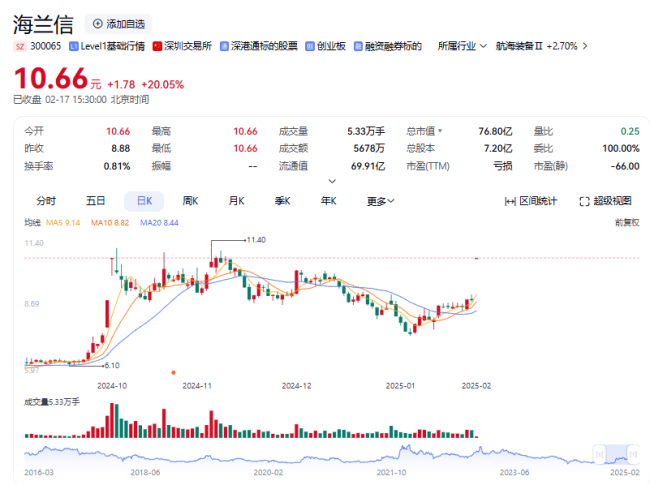Click the 2025-02 chart date label
Screen dimensions: 650x485
(476, 386)
